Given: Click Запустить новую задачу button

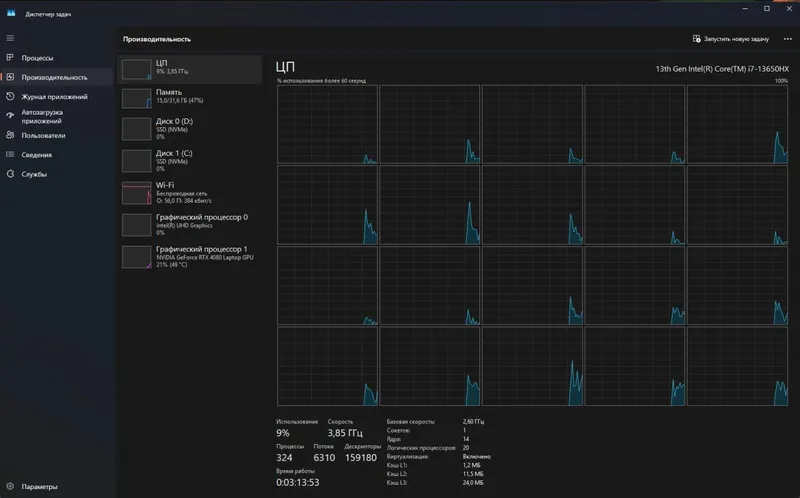Looking at the screenshot, I should click(731, 39).
